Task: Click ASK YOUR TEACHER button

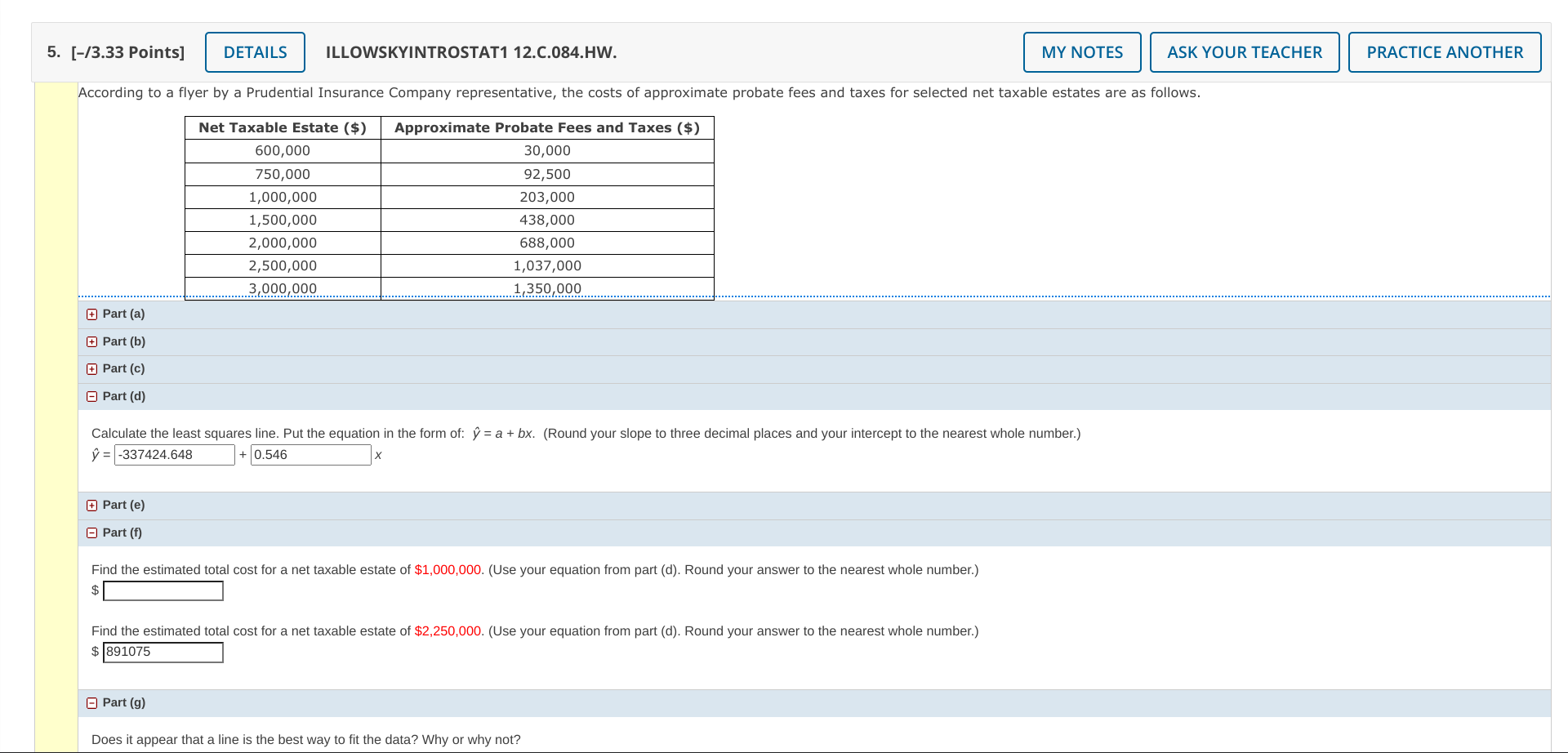Action: pyautogui.click(x=1245, y=52)
